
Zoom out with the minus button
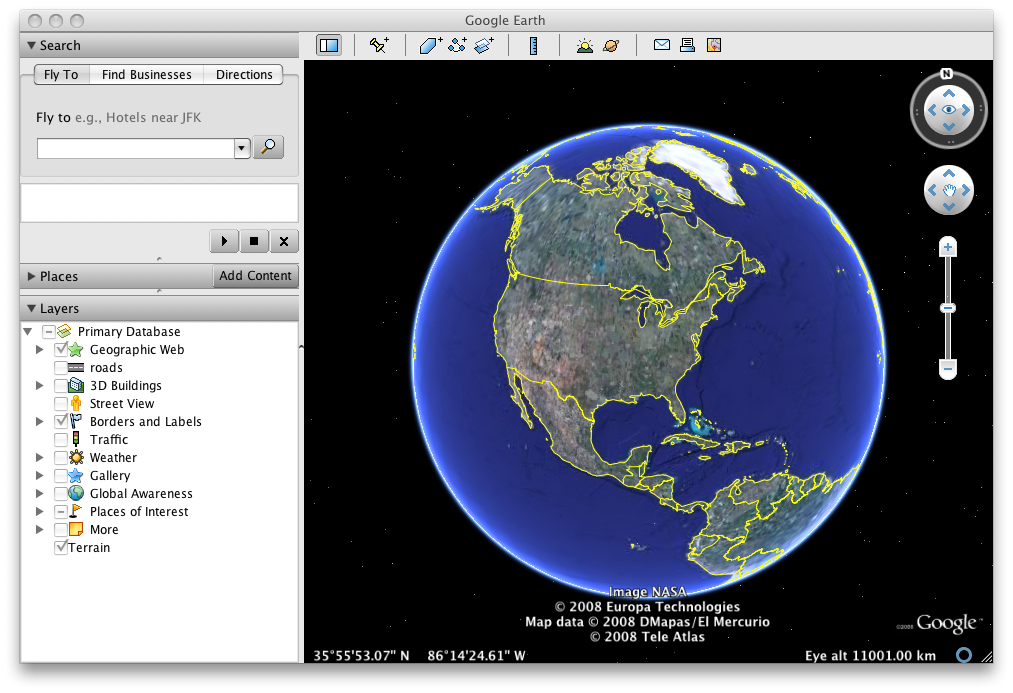948,369
